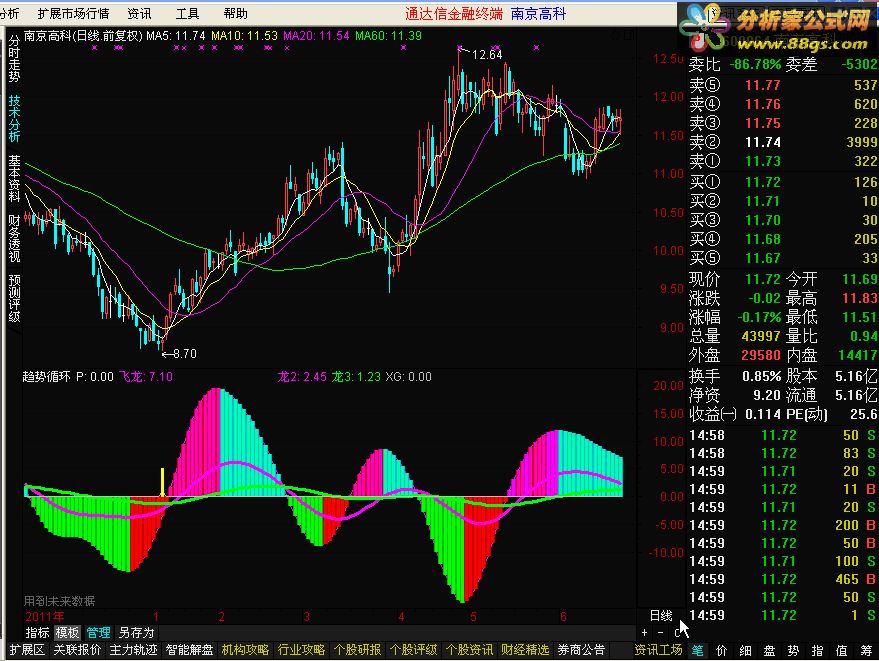Open 基本资料 side tab
The width and height of the screenshot is (879, 661).
click(14, 179)
